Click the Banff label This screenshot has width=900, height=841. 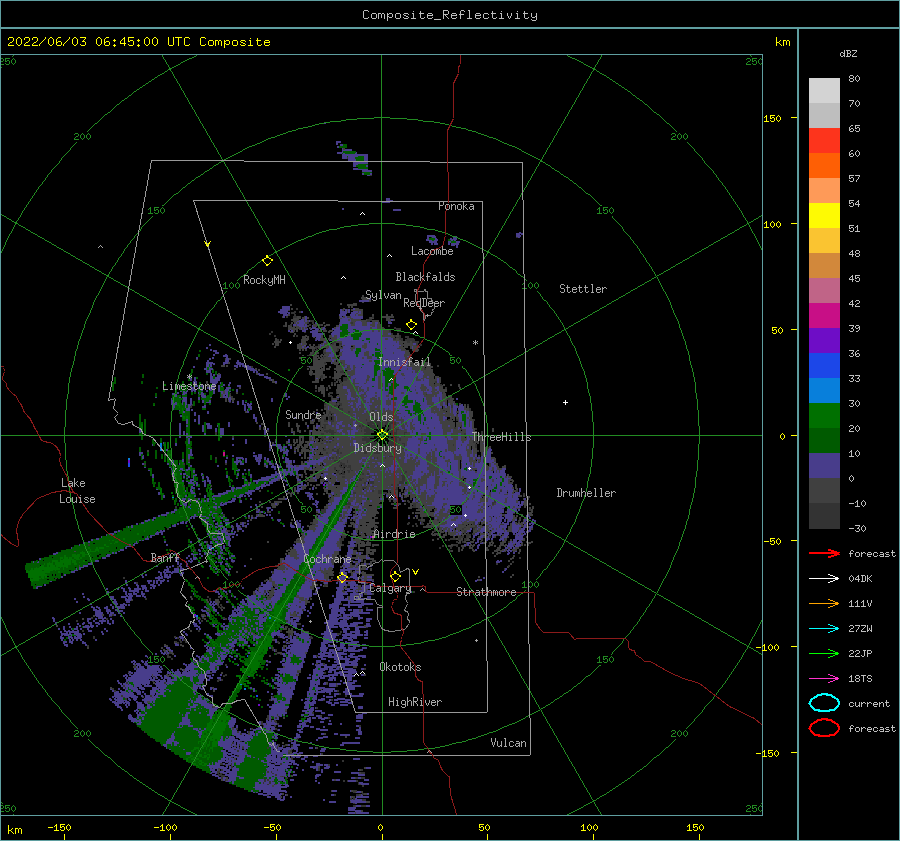pyautogui.click(x=165, y=557)
